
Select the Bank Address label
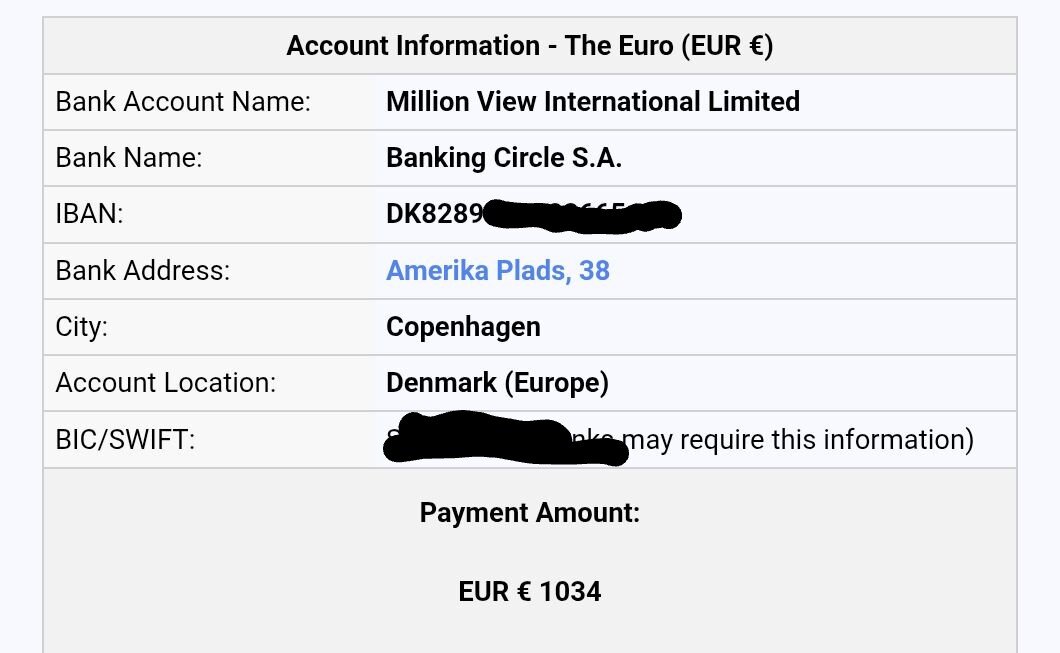click(143, 271)
